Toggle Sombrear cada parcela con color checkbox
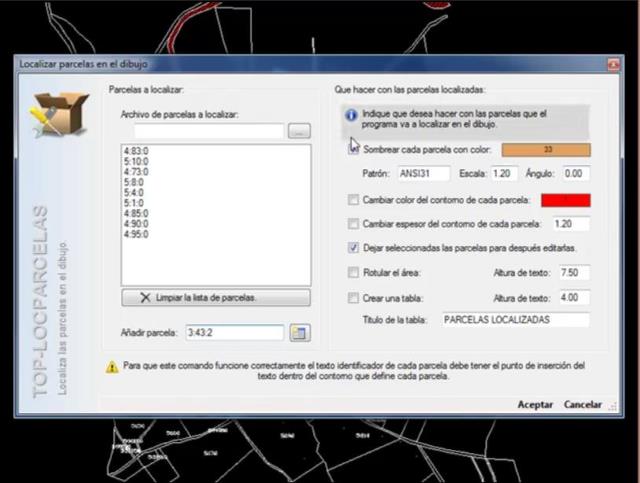Image resolution: width=640 pixels, height=483 pixels. point(353,149)
